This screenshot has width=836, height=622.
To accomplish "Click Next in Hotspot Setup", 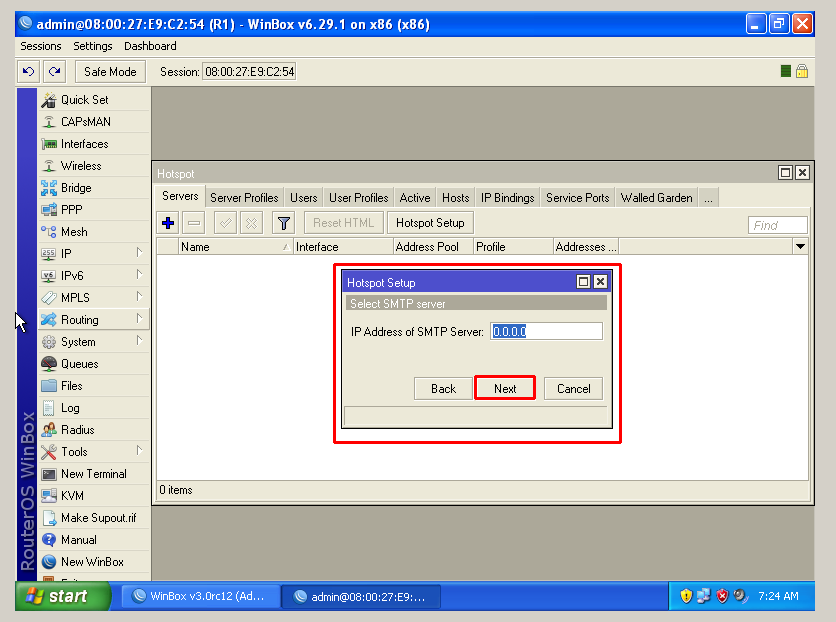I will (505, 389).
